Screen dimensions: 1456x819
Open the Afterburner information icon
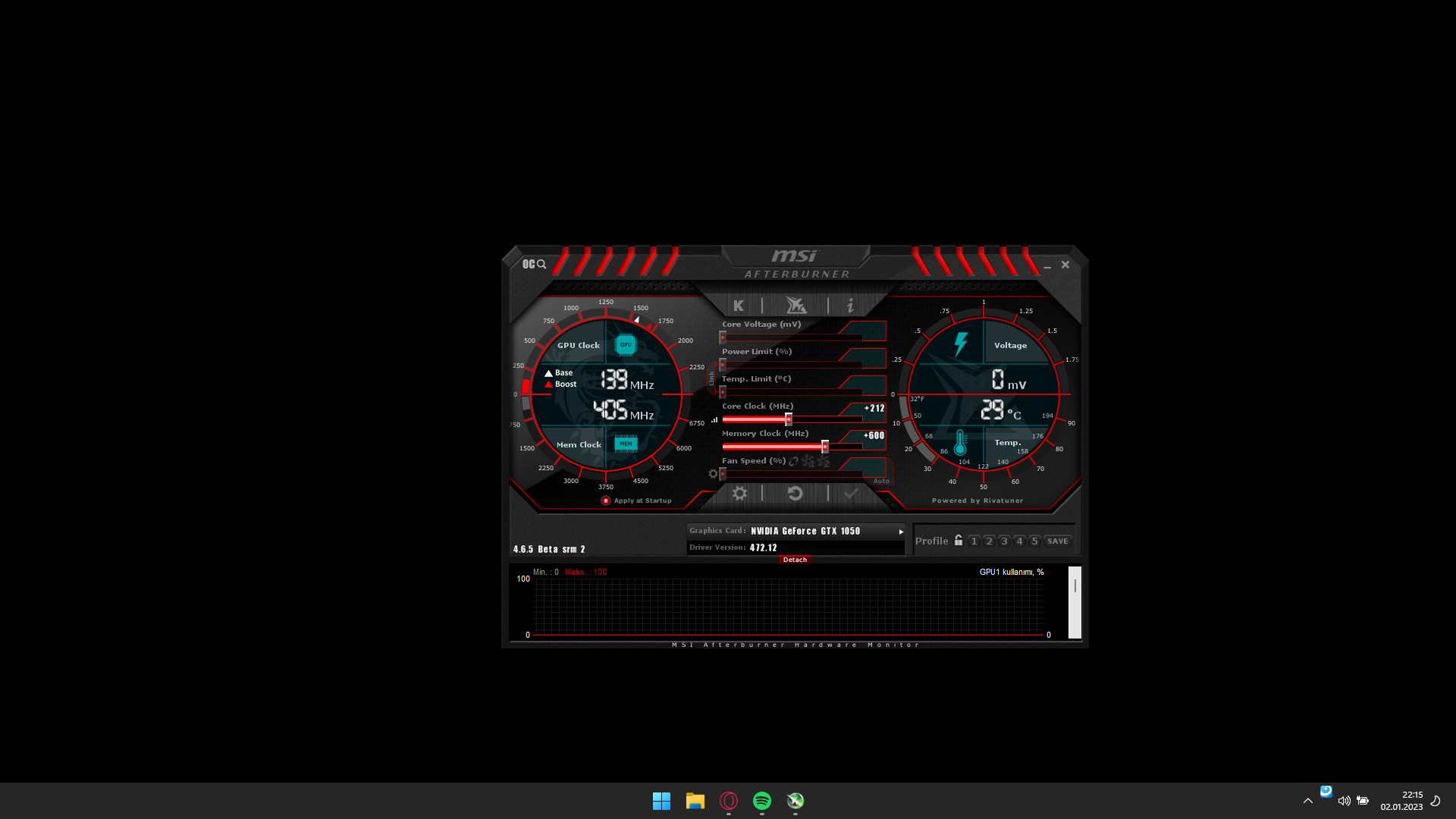(850, 306)
